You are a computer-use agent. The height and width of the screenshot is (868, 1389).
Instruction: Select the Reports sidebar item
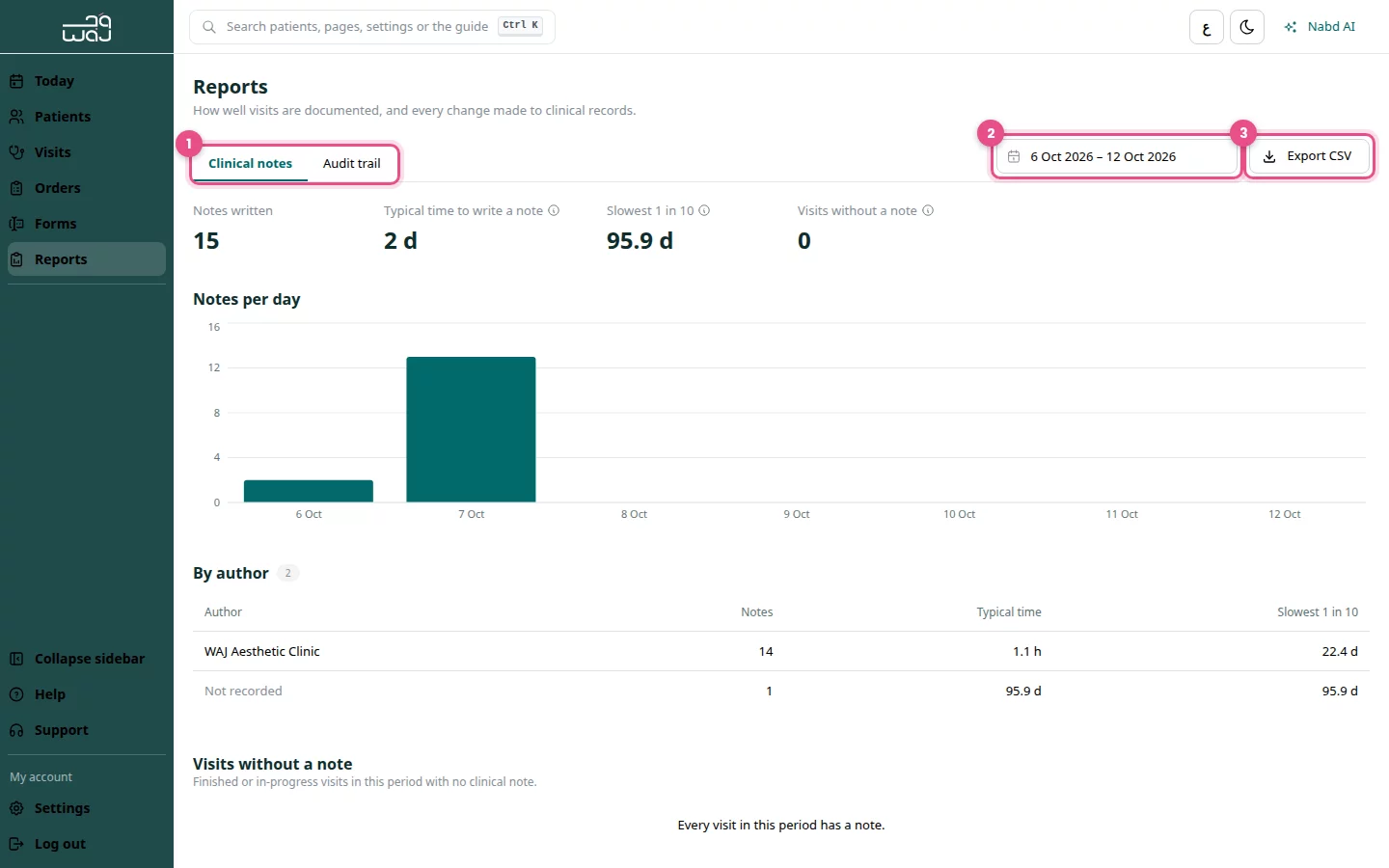(x=87, y=259)
